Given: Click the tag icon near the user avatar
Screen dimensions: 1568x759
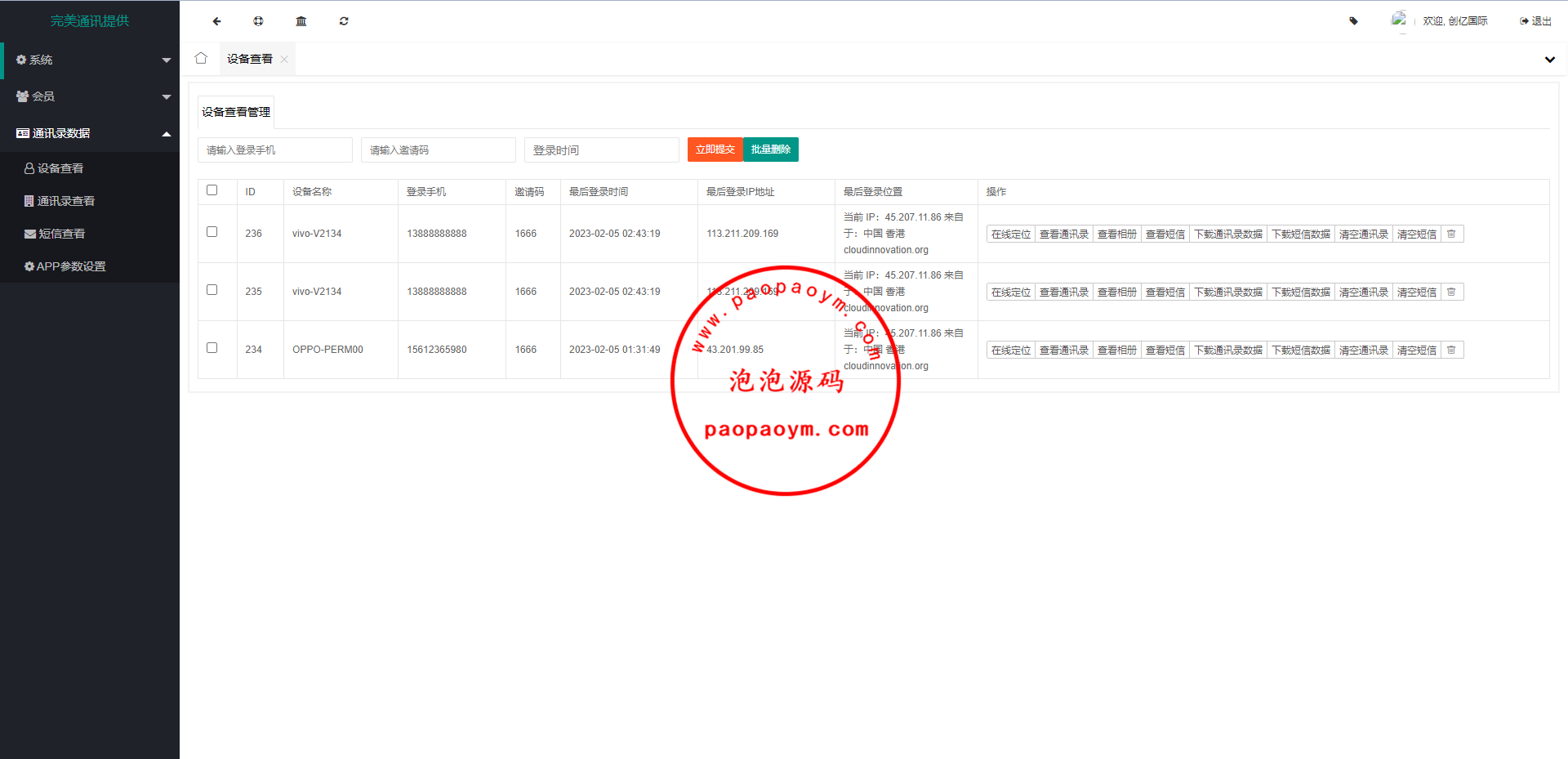Looking at the screenshot, I should [x=1353, y=21].
